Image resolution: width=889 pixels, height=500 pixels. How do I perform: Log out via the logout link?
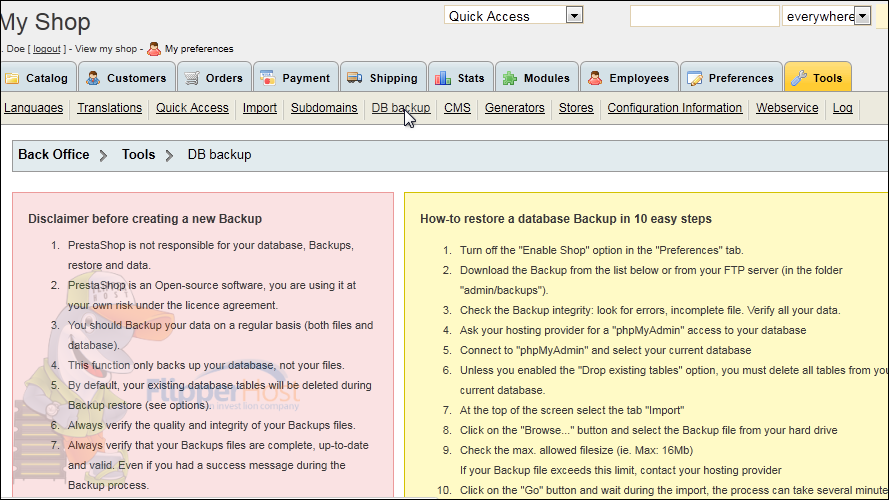pyautogui.click(x=46, y=49)
